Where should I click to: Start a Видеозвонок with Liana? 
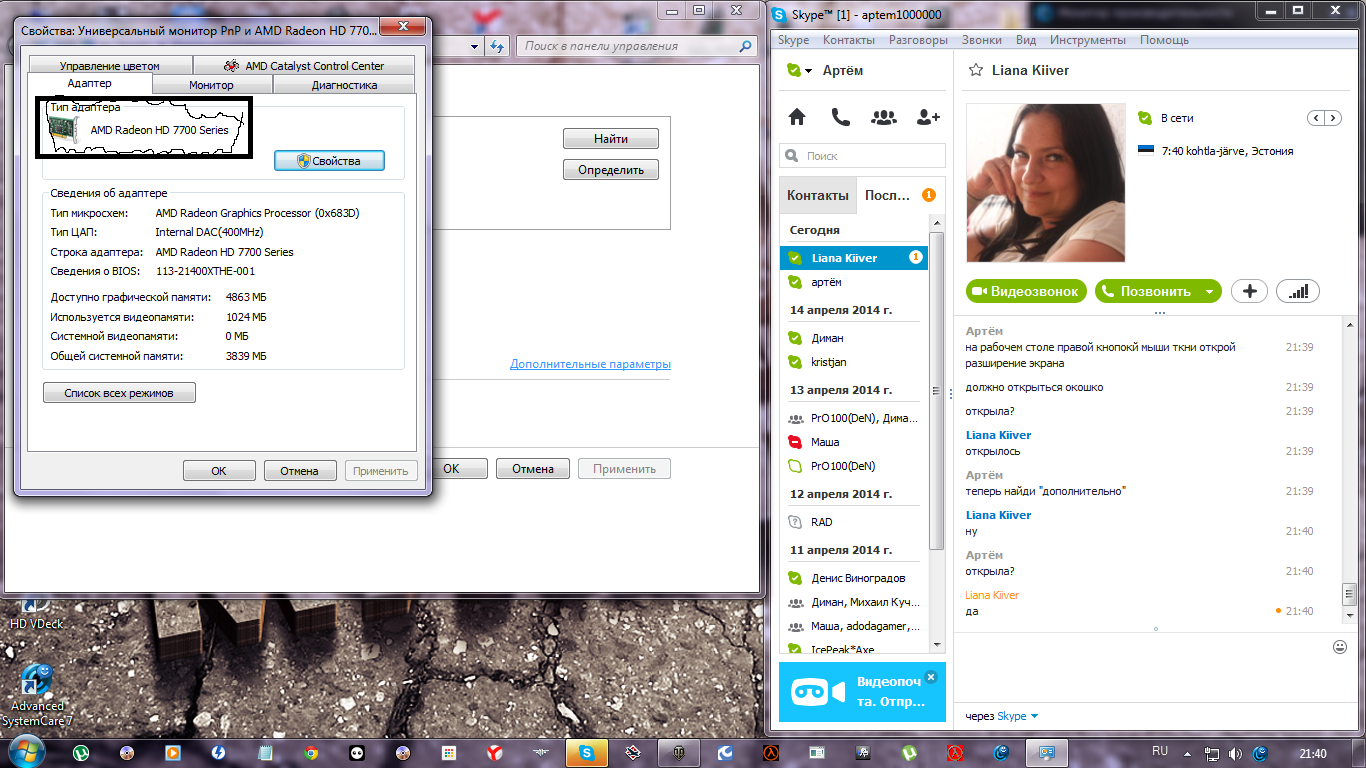pos(1026,291)
